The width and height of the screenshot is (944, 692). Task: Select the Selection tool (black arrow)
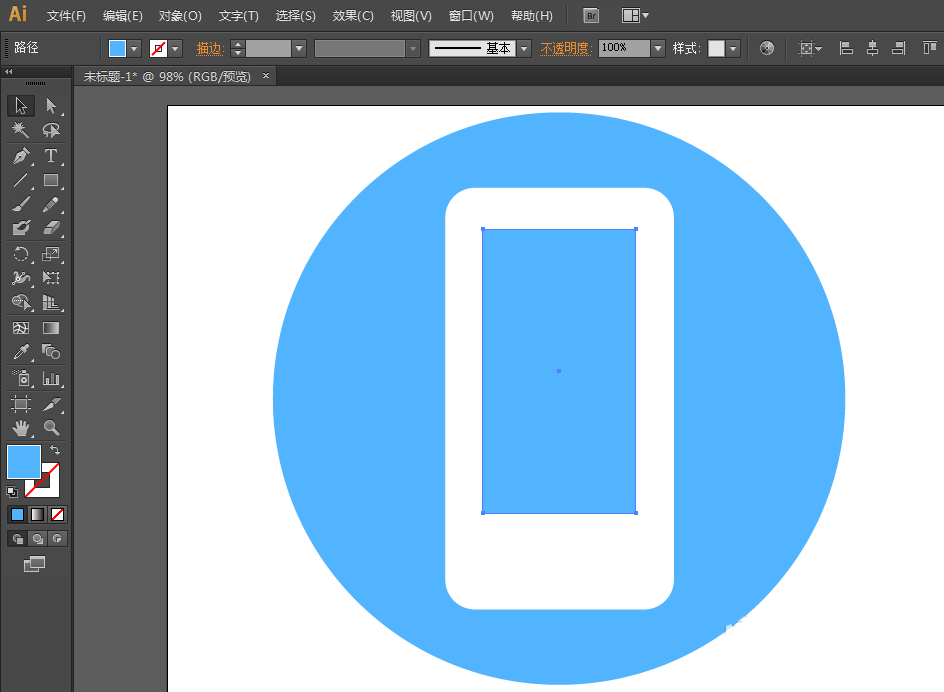(21, 106)
